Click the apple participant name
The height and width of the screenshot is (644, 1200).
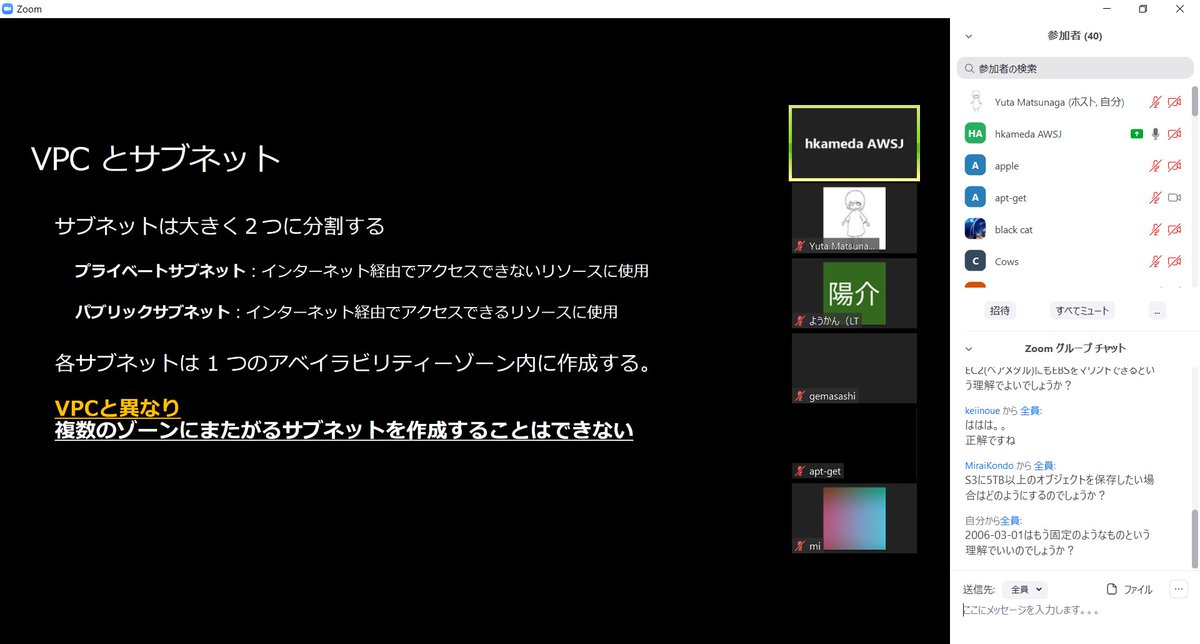click(x=1006, y=166)
